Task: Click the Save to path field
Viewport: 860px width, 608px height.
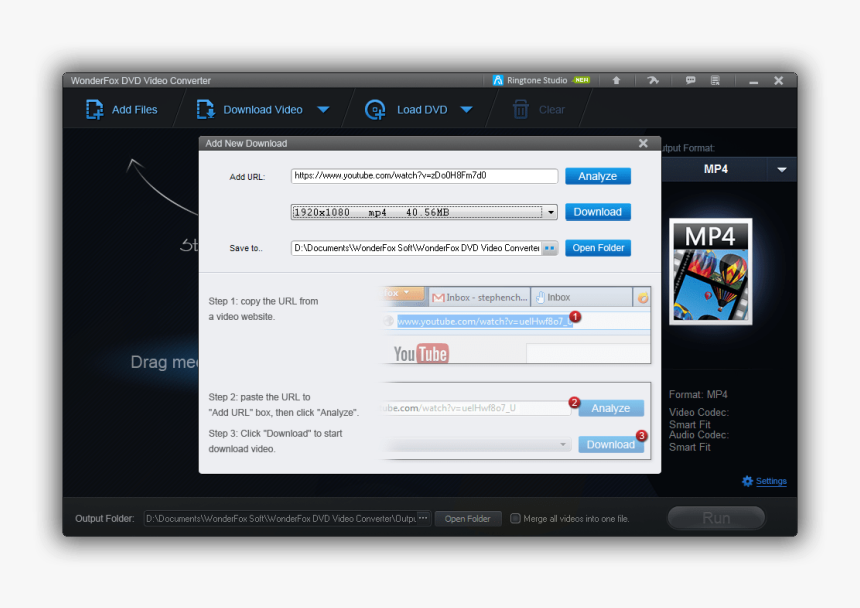Action: click(416, 248)
